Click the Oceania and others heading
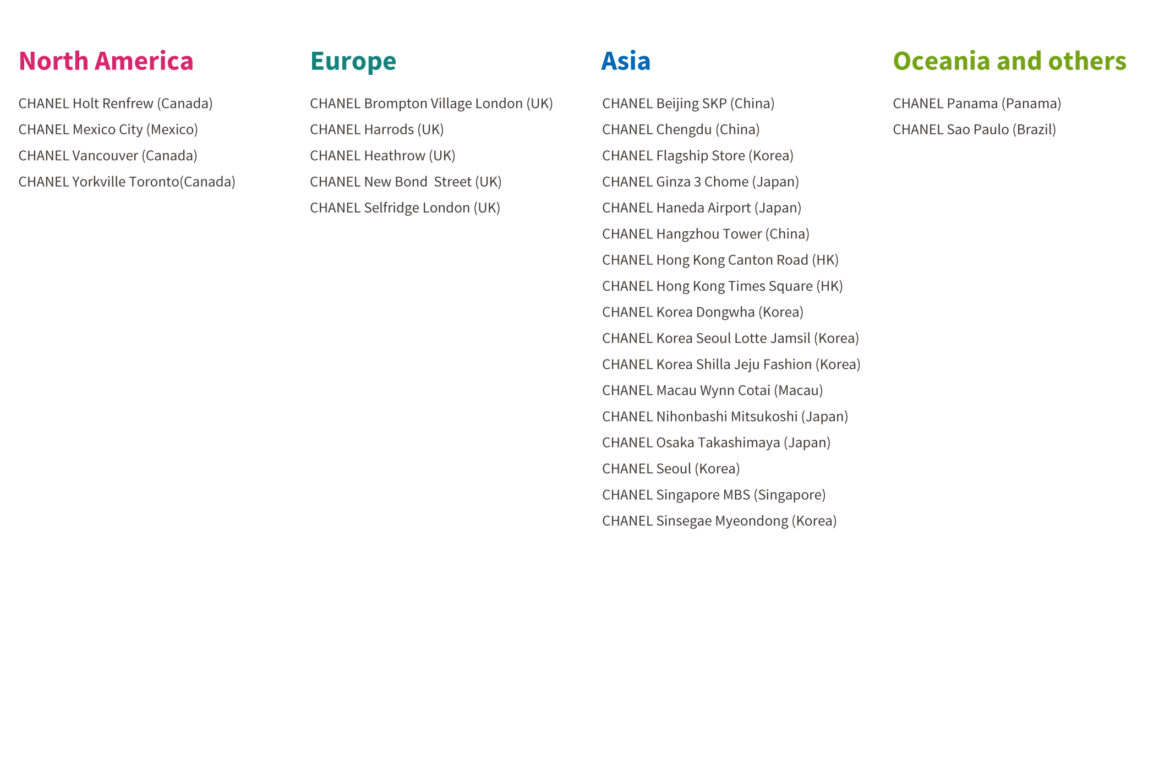Screen dimensions: 1170x780 (x=1009, y=61)
